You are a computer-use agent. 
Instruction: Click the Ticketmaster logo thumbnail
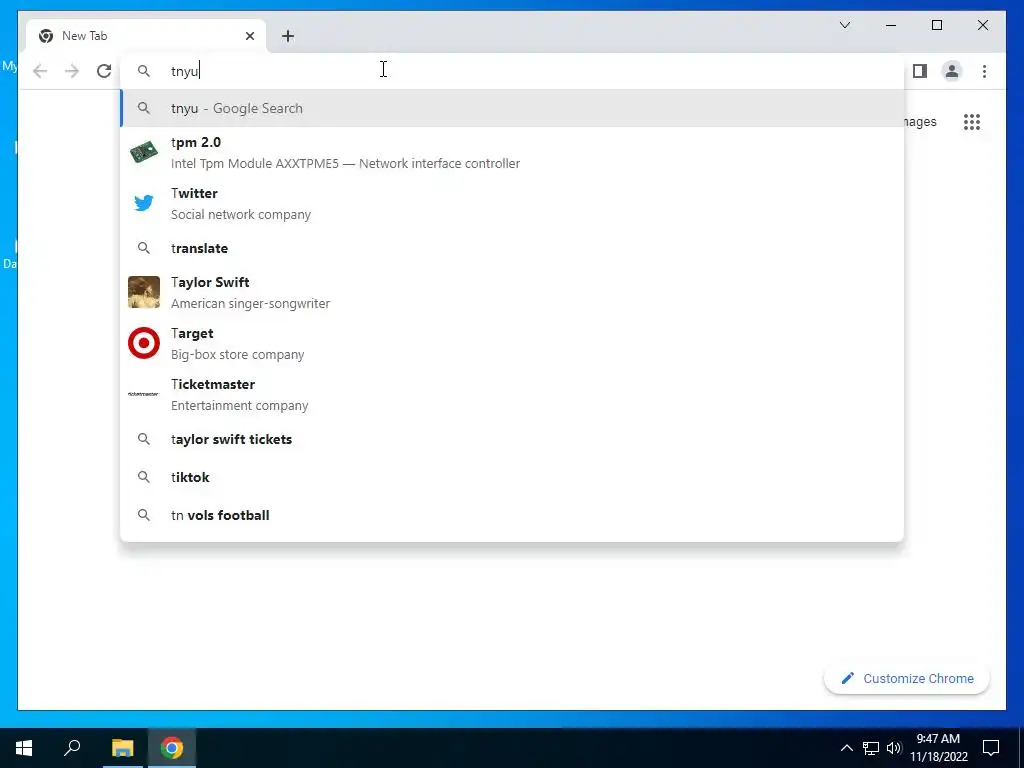click(x=144, y=394)
